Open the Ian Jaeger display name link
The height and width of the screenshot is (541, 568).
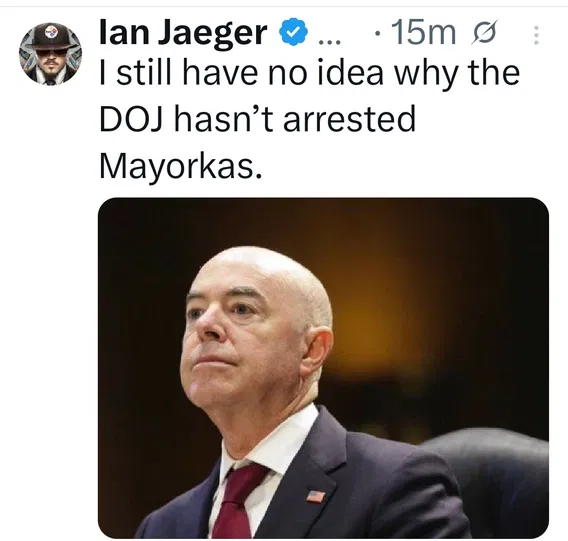(x=183, y=33)
